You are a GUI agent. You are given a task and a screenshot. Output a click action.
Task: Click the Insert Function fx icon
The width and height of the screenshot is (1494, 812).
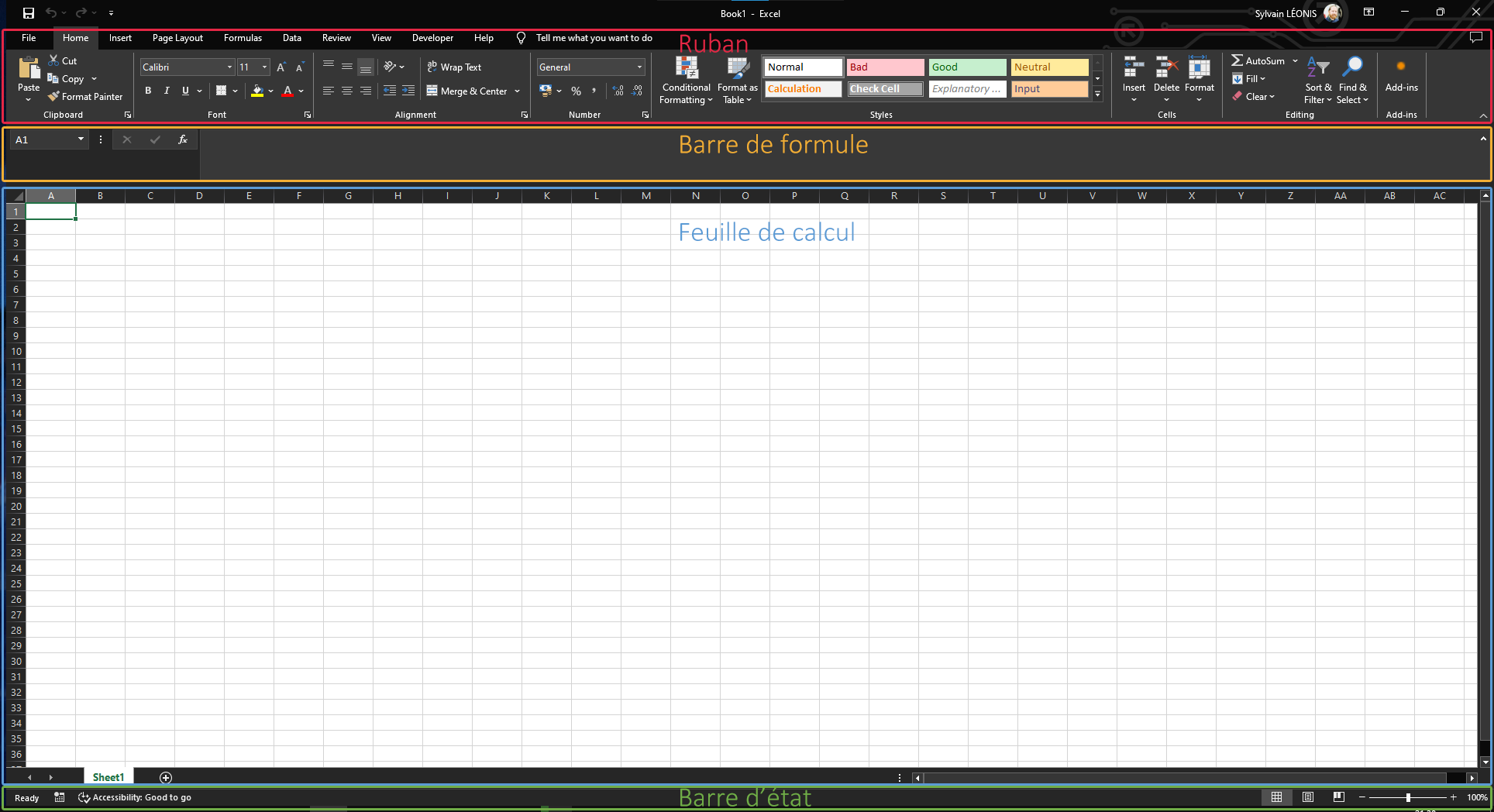[x=183, y=139]
